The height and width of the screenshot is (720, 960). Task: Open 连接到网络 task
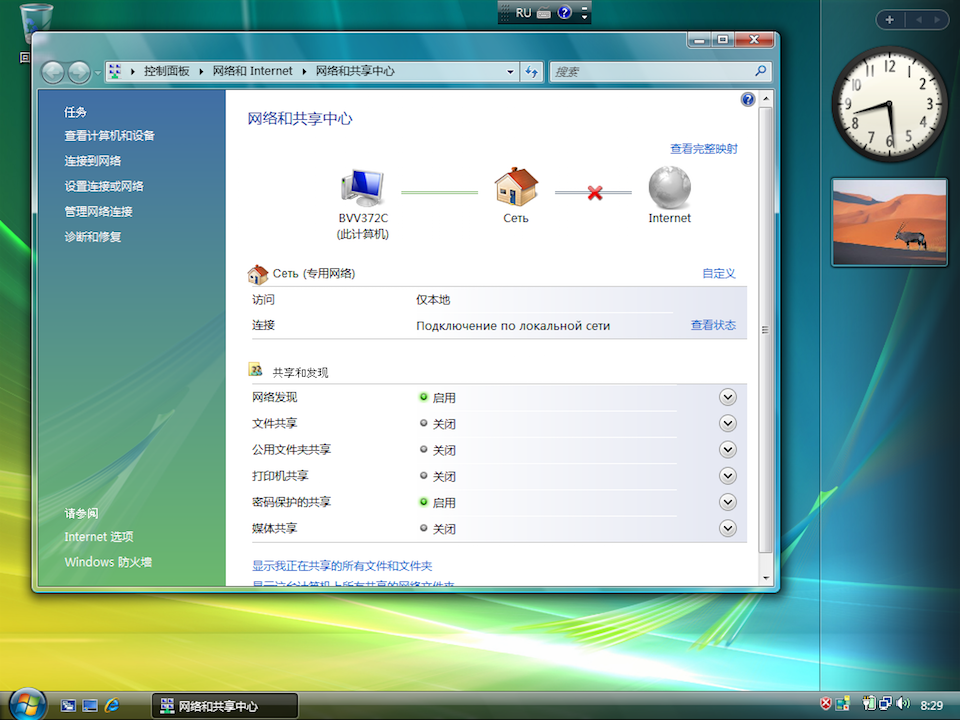pyautogui.click(x=93, y=161)
